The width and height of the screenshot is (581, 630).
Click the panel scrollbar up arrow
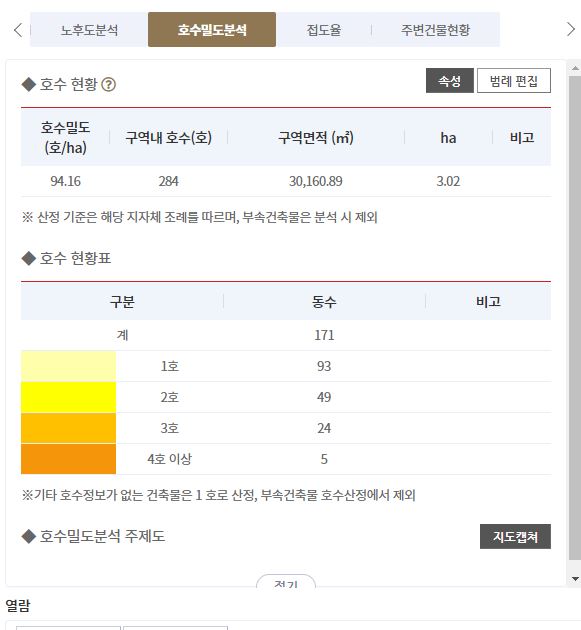click(575, 68)
